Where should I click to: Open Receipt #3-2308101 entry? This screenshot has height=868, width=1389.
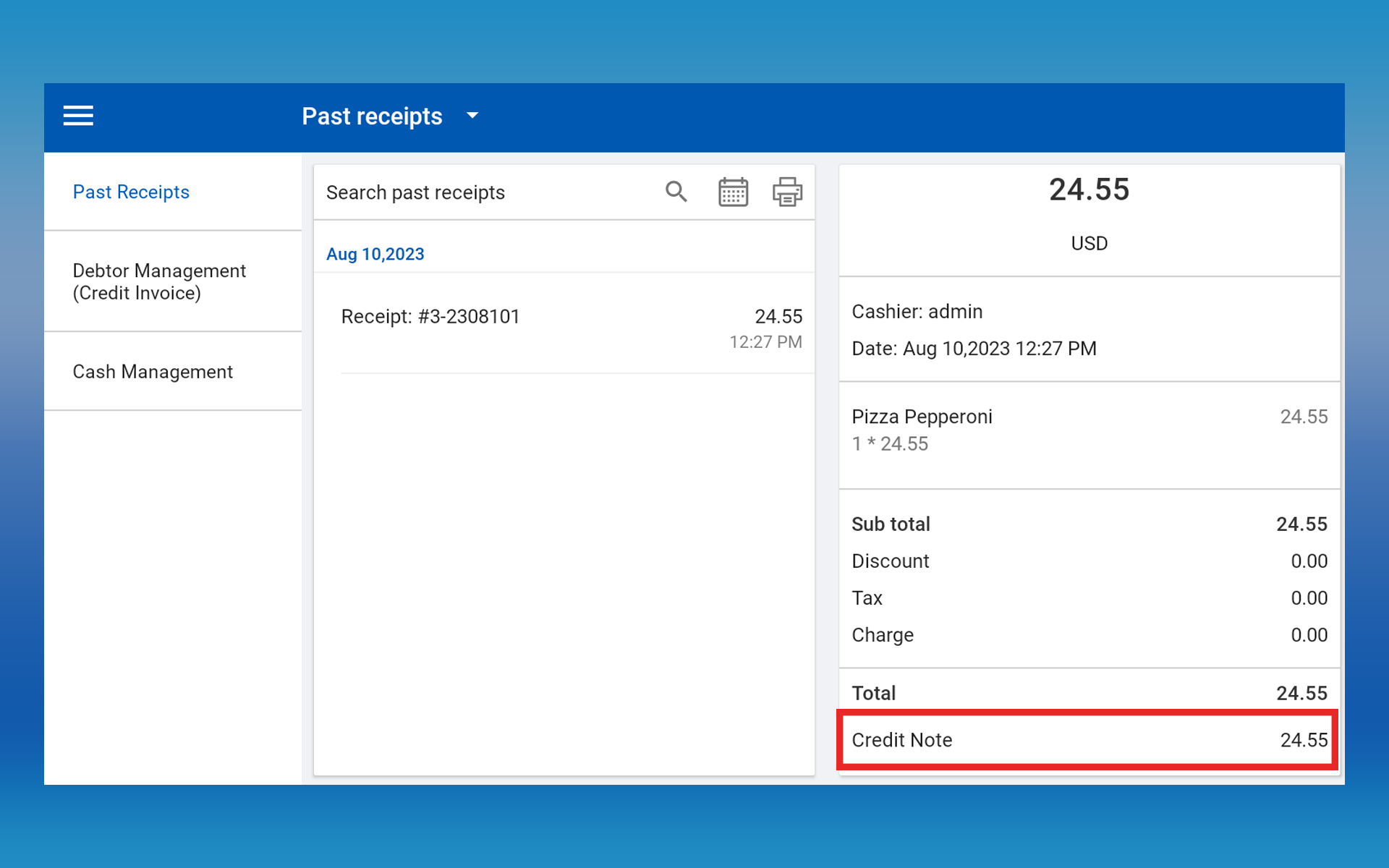point(430,317)
